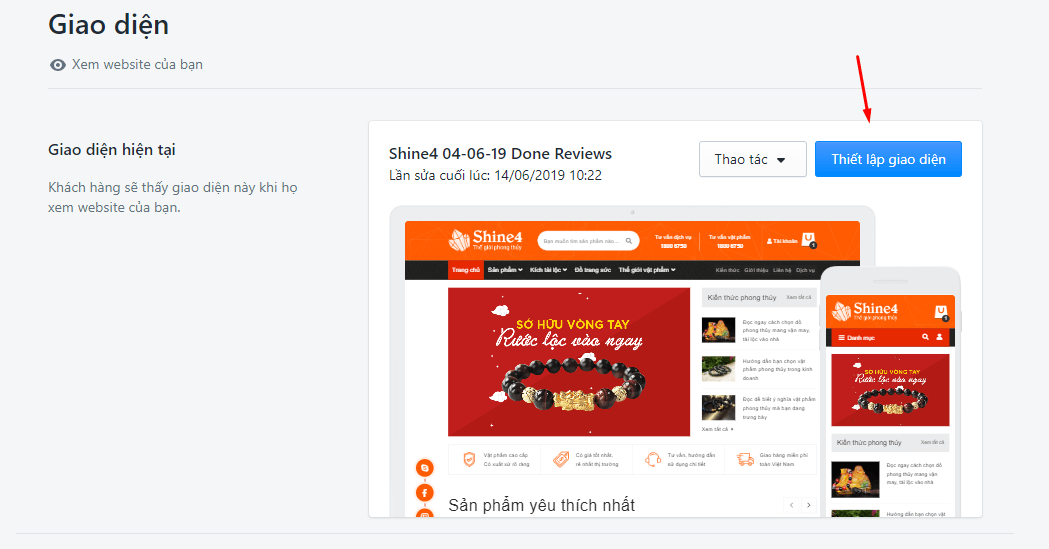Click the cart icon in desktop preview
The image size is (1049, 549).
click(809, 240)
